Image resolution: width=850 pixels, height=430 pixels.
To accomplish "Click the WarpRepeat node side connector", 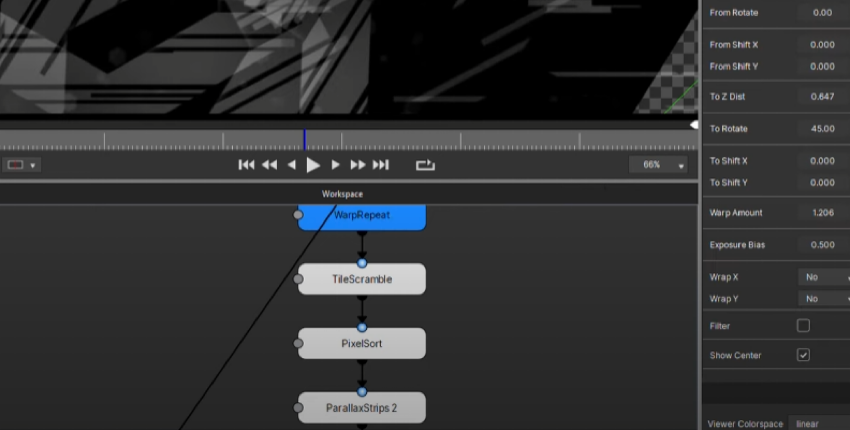I will click(298, 215).
